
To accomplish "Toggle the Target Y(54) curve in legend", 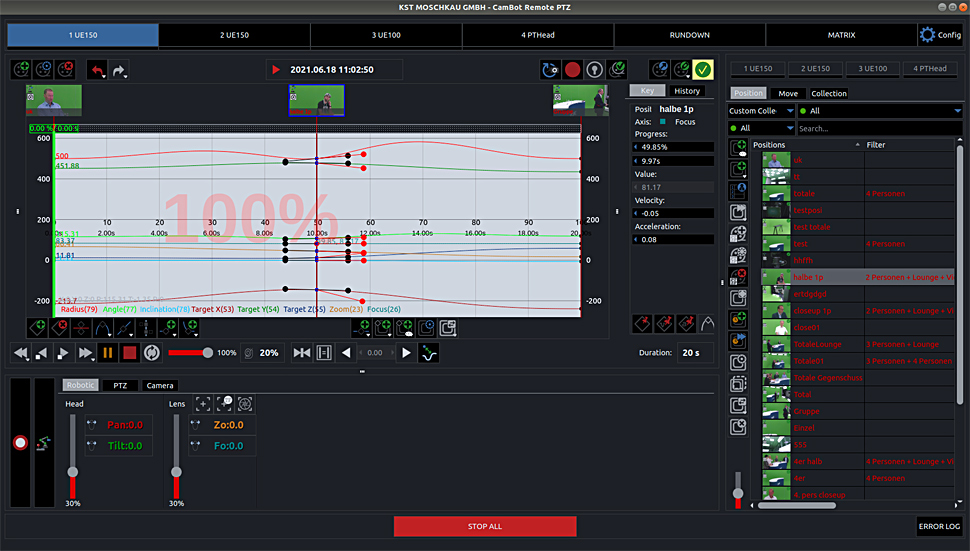I will [x=258, y=309].
